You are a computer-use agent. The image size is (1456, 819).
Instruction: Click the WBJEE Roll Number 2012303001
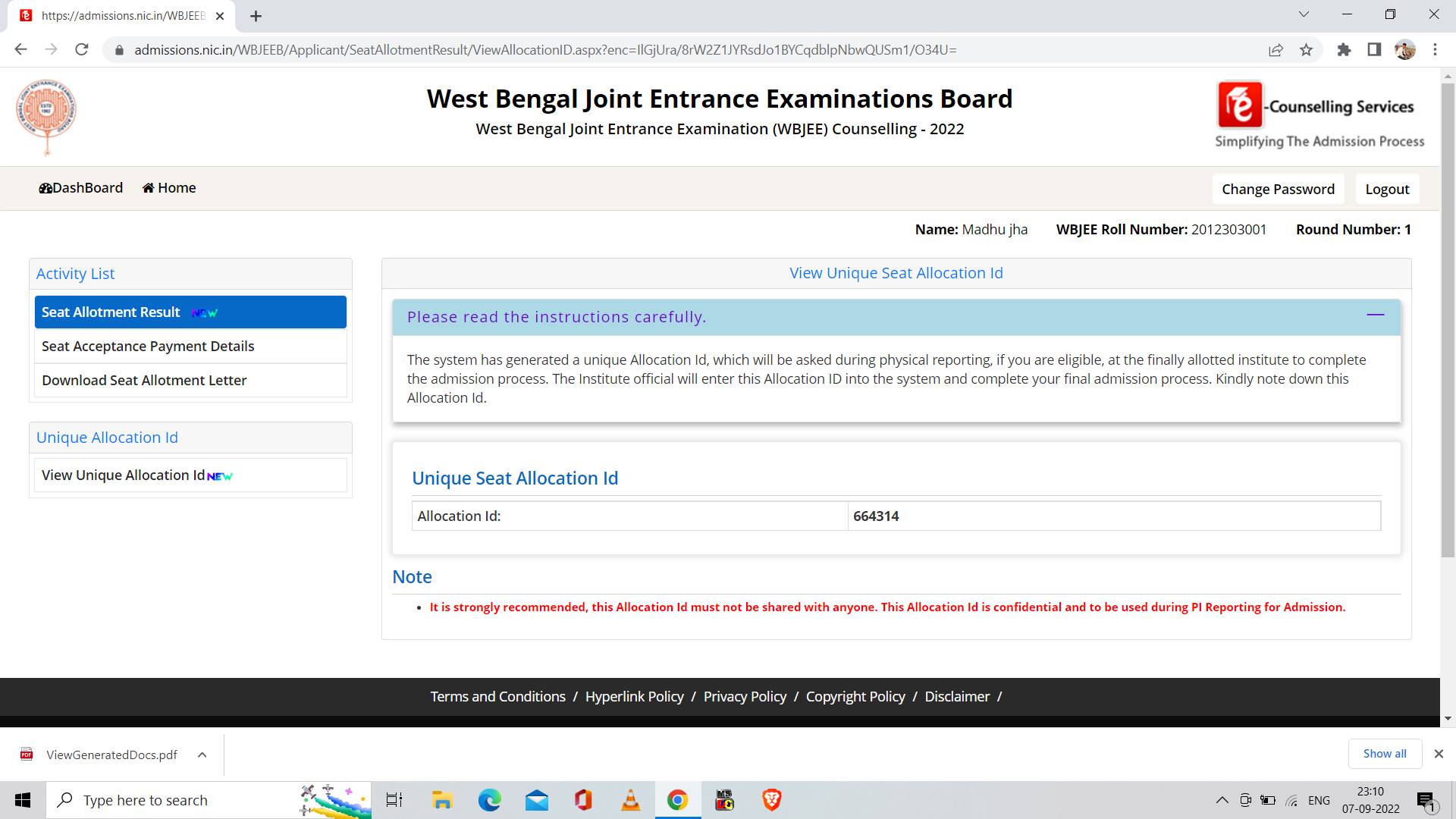(x=1161, y=230)
